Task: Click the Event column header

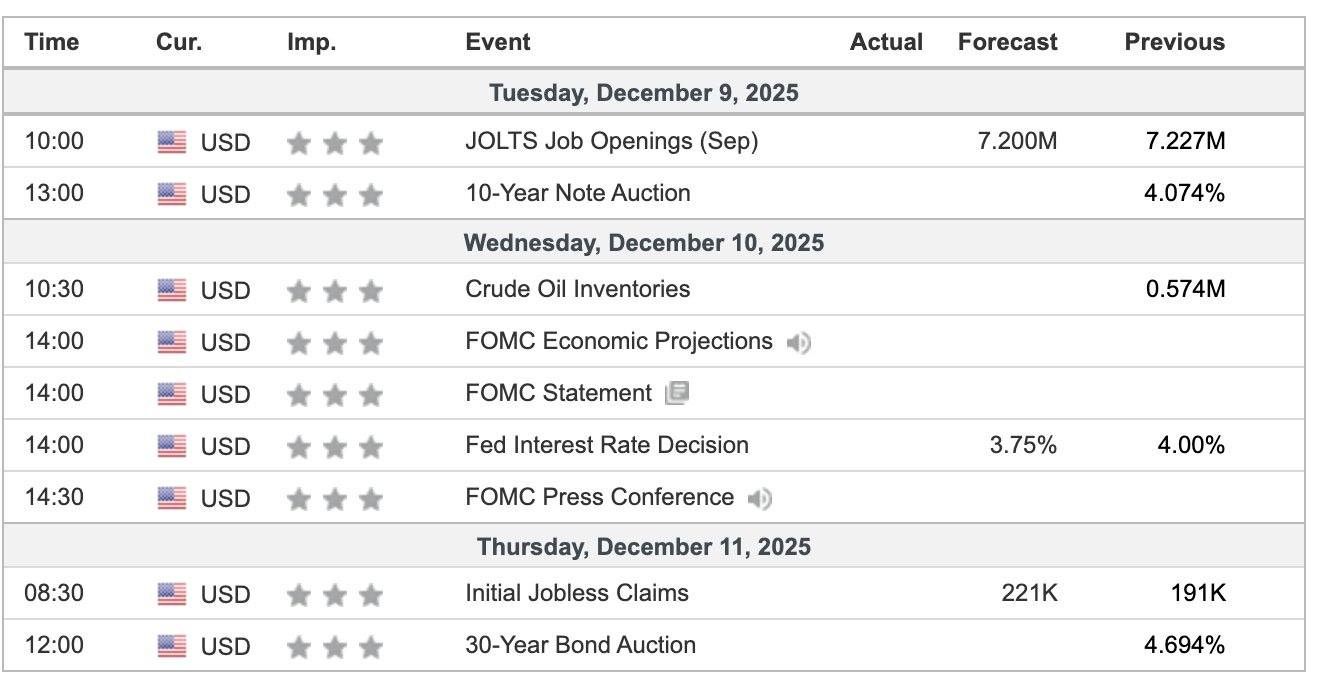Action: click(497, 42)
